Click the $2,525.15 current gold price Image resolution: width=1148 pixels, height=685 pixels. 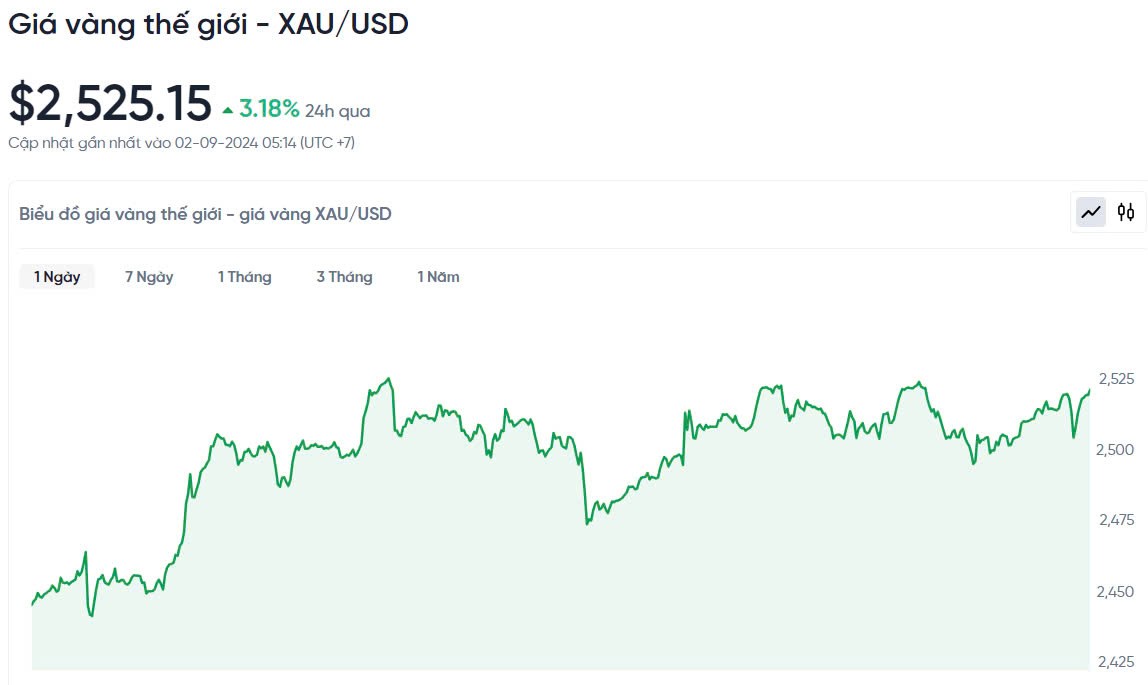click(110, 103)
